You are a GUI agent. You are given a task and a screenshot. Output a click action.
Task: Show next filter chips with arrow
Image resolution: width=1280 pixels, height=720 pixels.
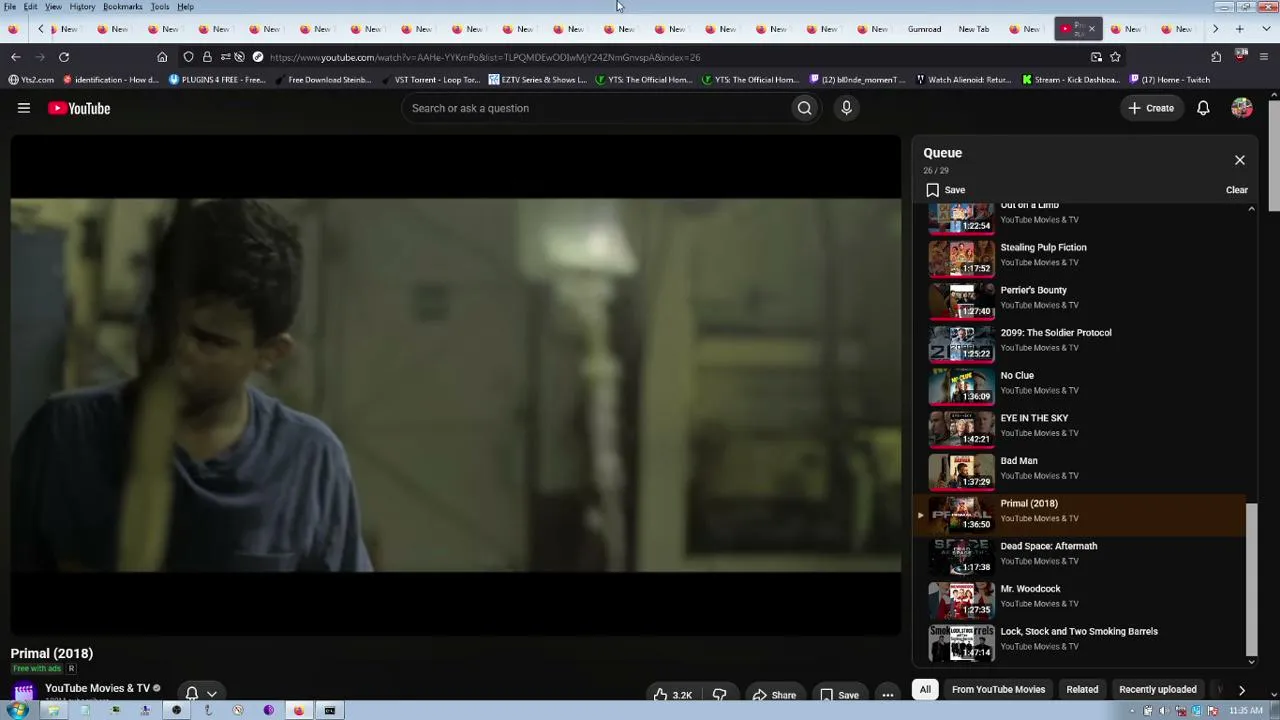point(1241,689)
